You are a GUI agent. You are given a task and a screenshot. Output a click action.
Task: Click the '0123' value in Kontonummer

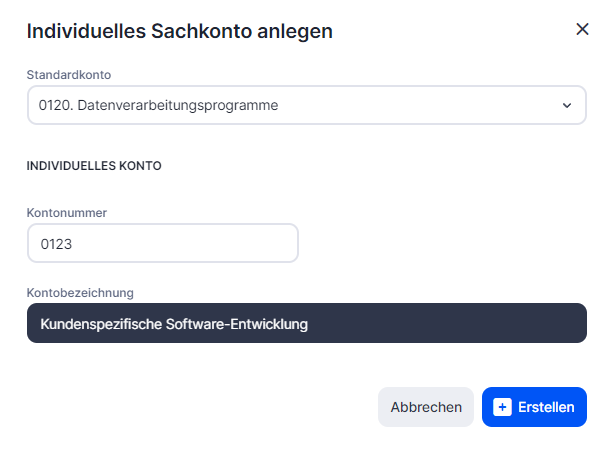[57, 243]
